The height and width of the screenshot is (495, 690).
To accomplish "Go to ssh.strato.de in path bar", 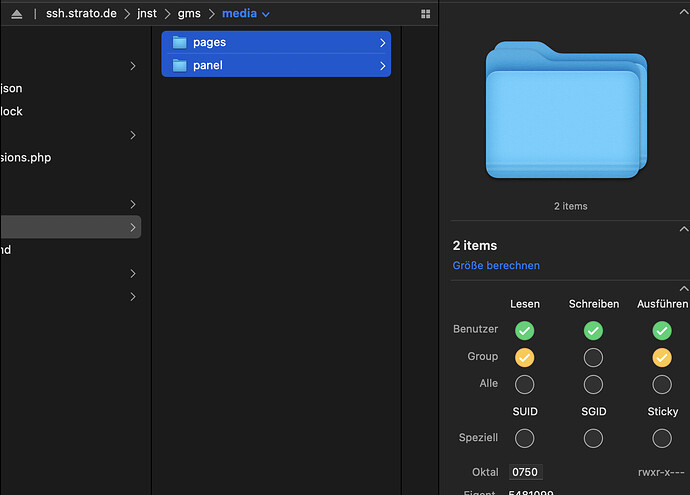I will coord(81,14).
